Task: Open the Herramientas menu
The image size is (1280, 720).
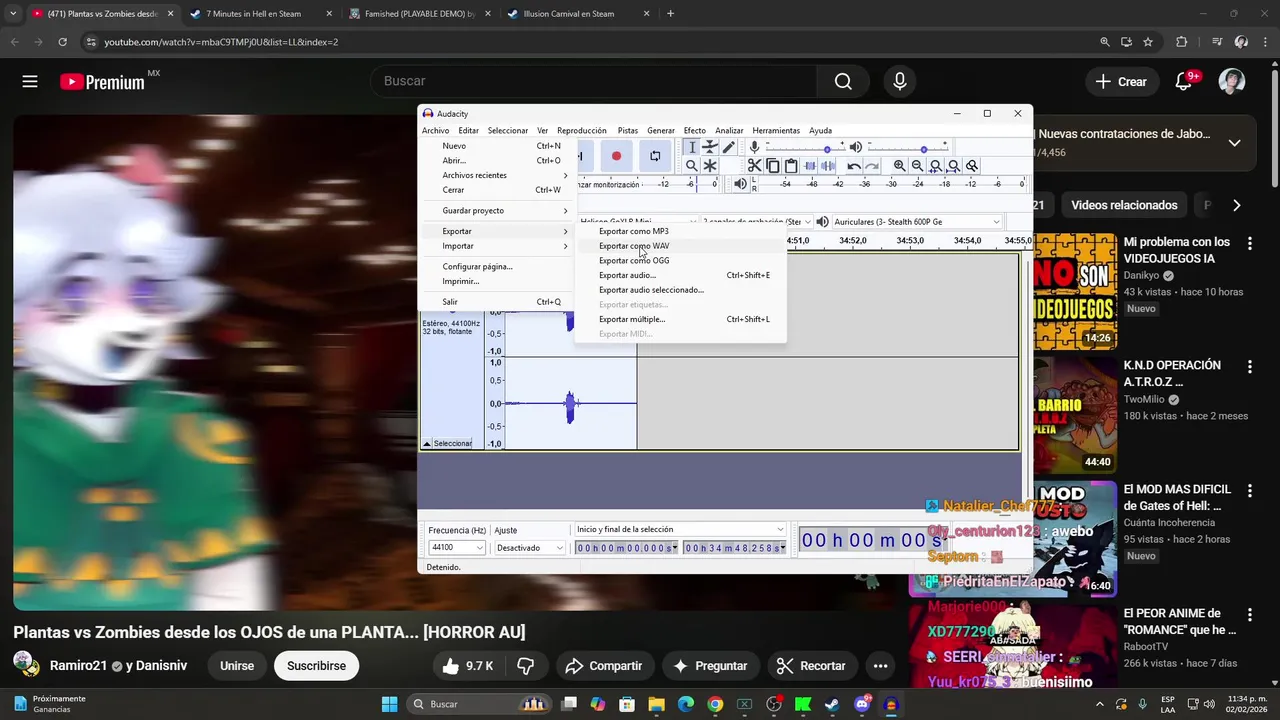Action: (776, 131)
